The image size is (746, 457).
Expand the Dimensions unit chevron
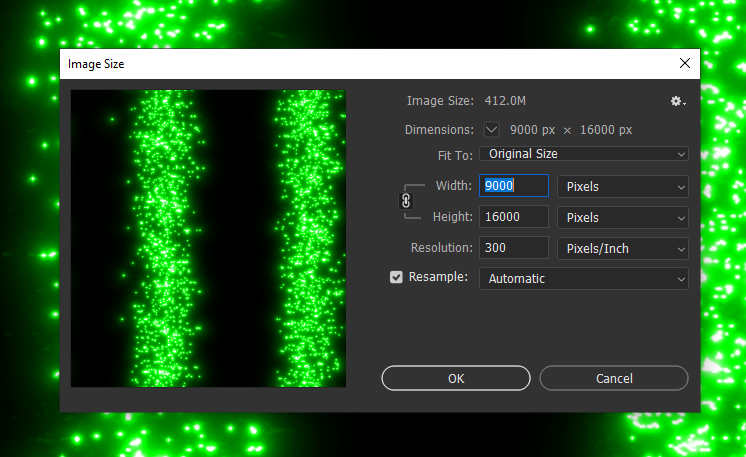click(491, 129)
